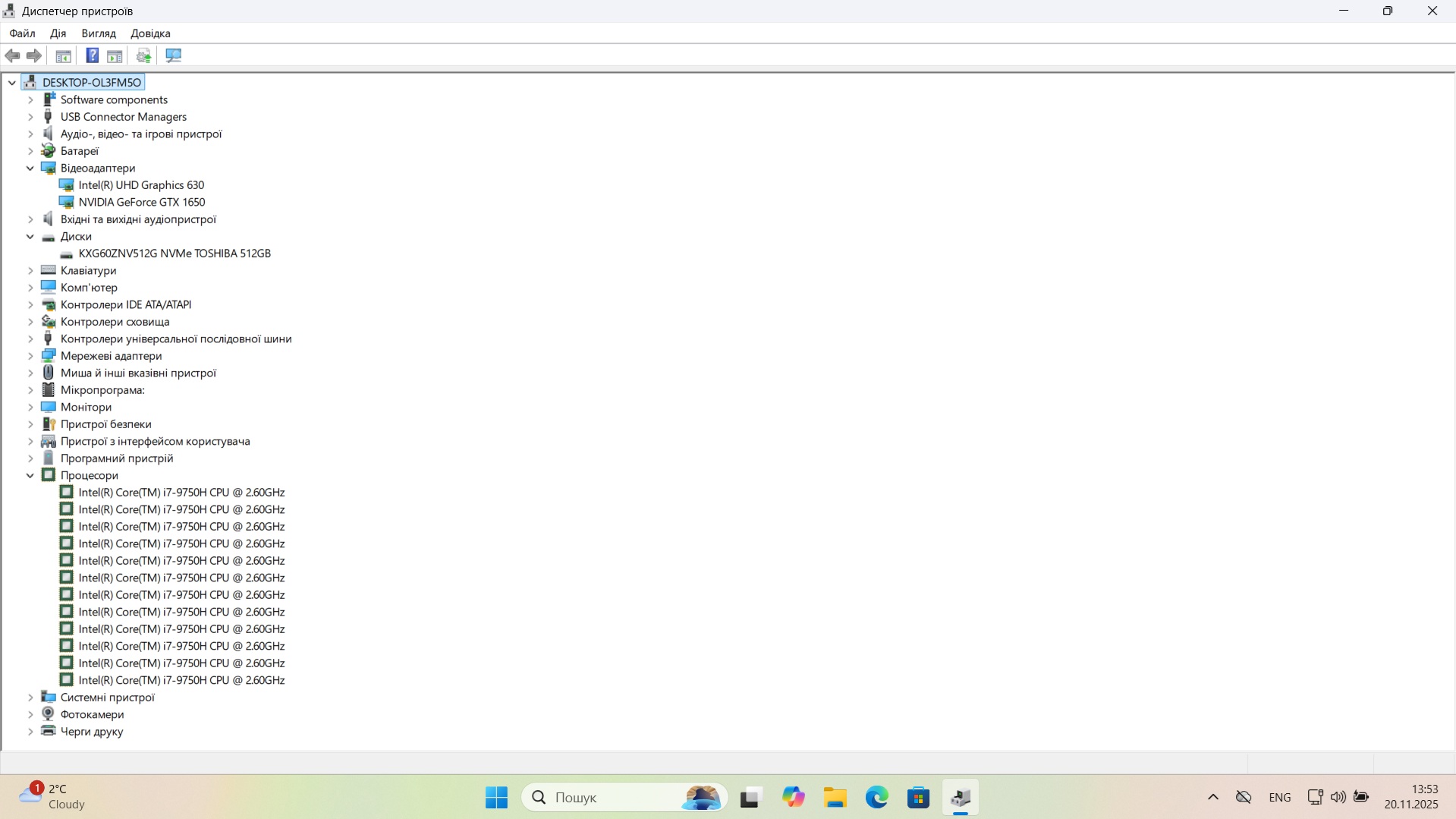Click the Forward arrow in the toolbar
Image resolution: width=1456 pixels, height=819 pixels.
34,55
